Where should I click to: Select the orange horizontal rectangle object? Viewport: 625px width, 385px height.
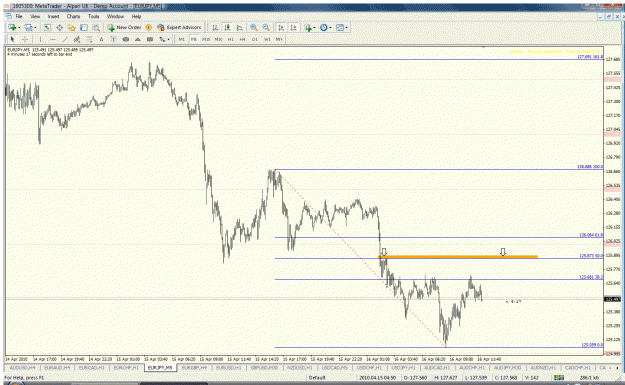[458, 257]
